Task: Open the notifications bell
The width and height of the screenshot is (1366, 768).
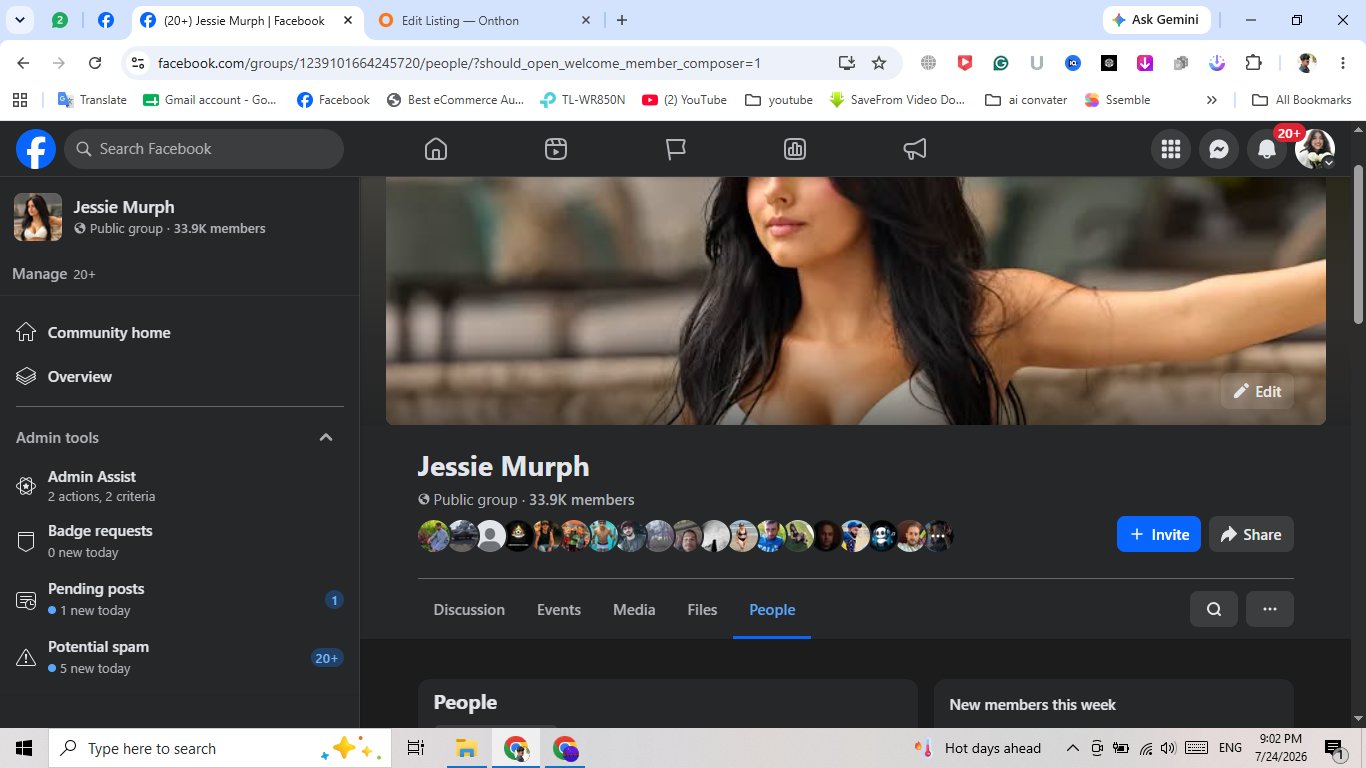Action: pyautogui.click(x=1267, y=149)
